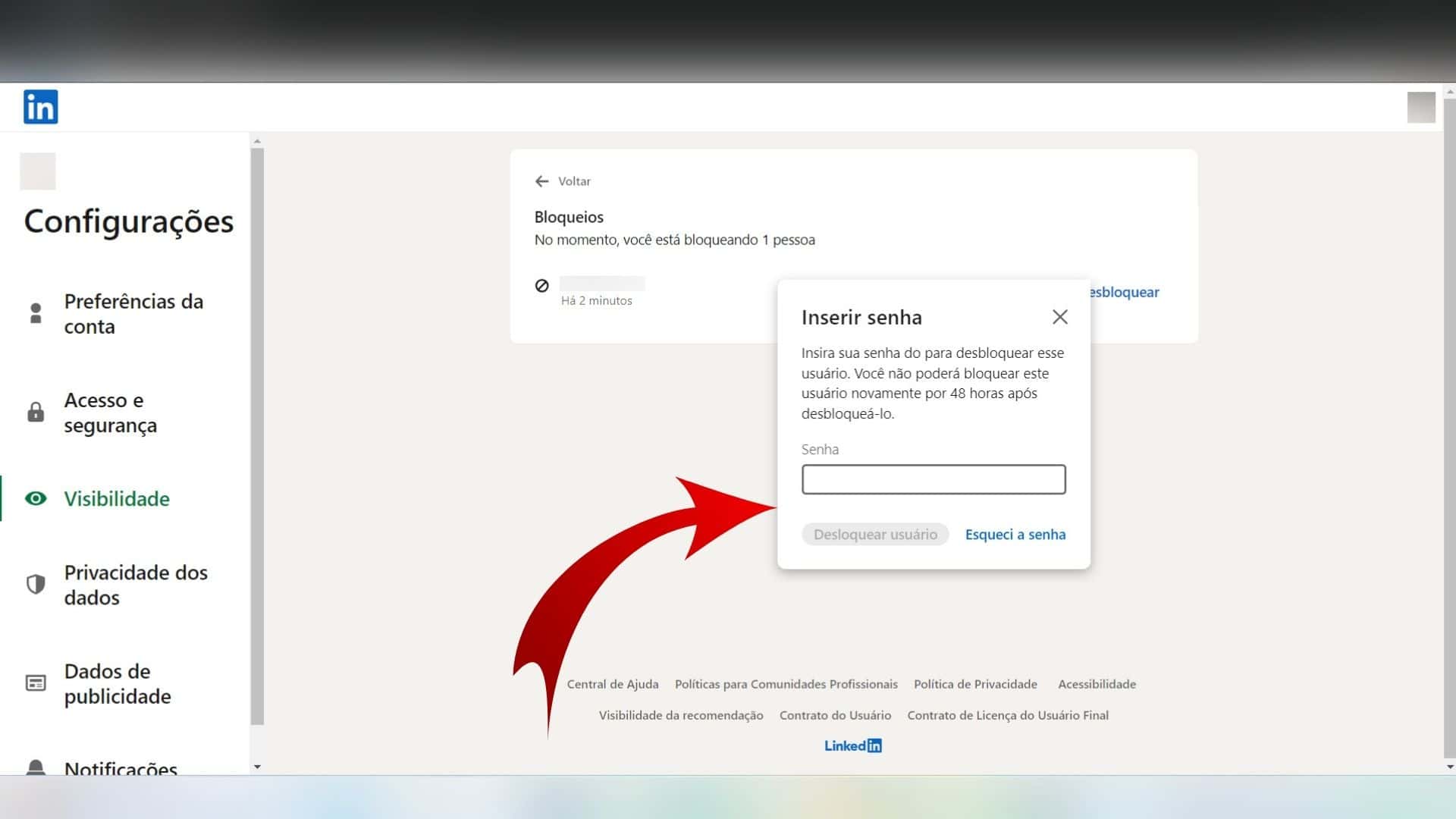Screen dimensions: 1456x819
Task: Click the sidebar scrollbar up arrow
Action: tap(257, 141)
